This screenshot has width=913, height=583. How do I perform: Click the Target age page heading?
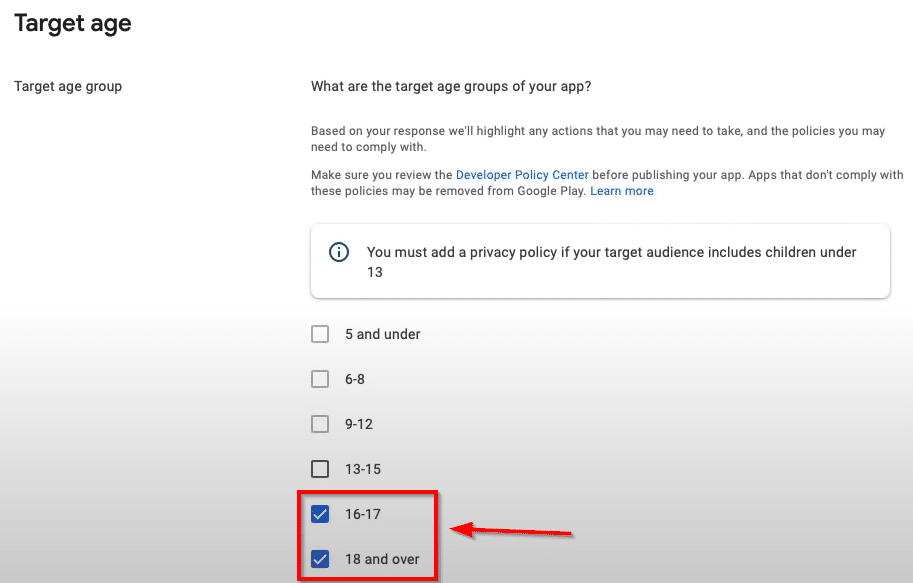73,24
